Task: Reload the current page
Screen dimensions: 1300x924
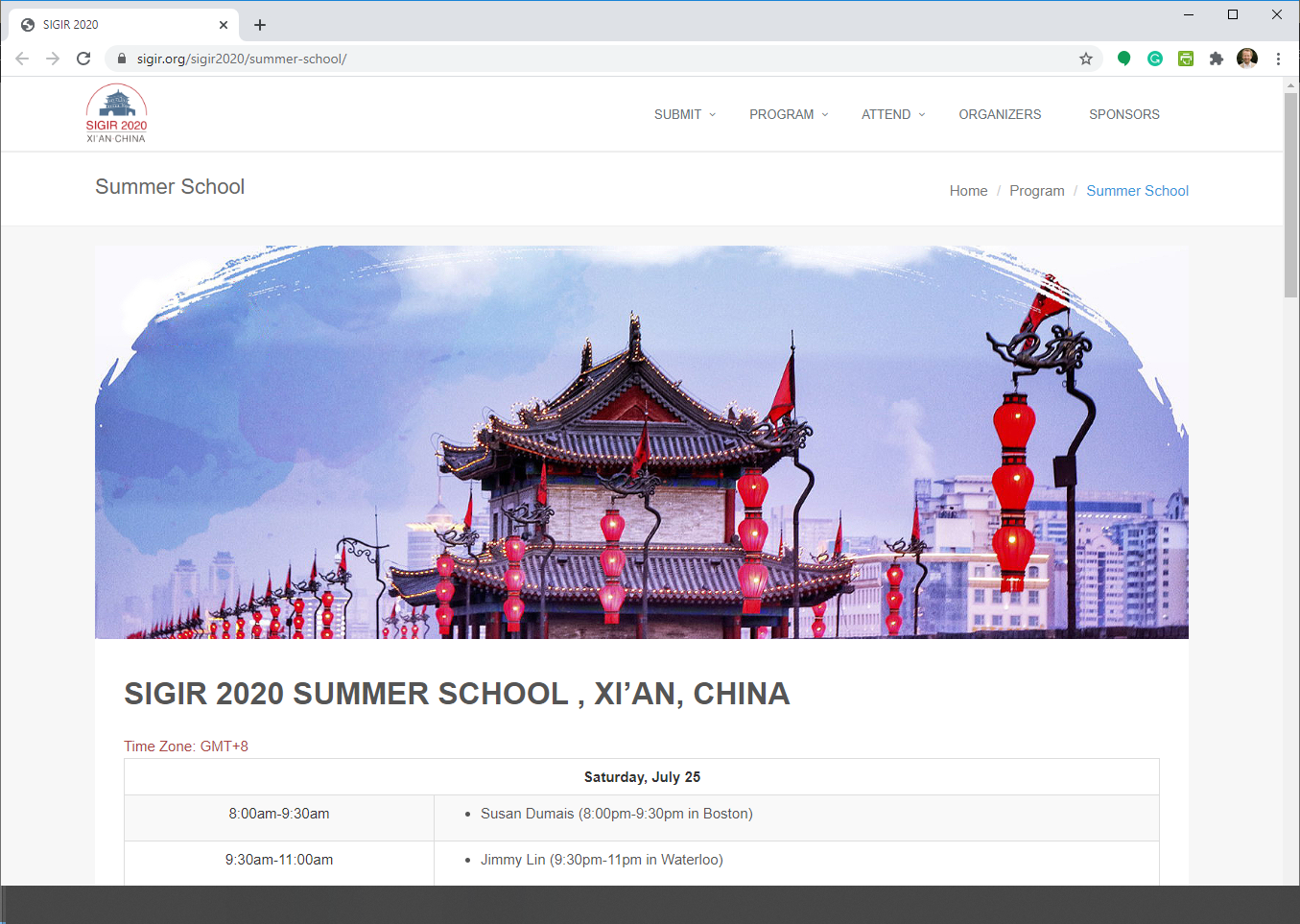Action: [83, 59]
